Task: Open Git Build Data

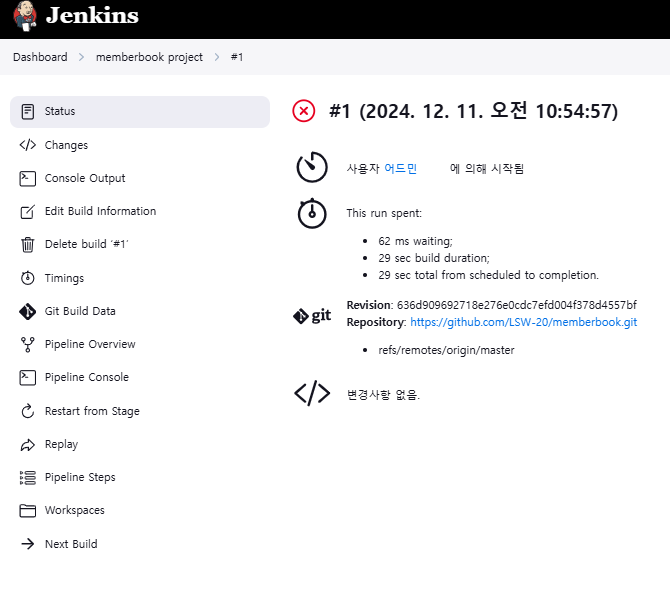Action: coord(80,311)
